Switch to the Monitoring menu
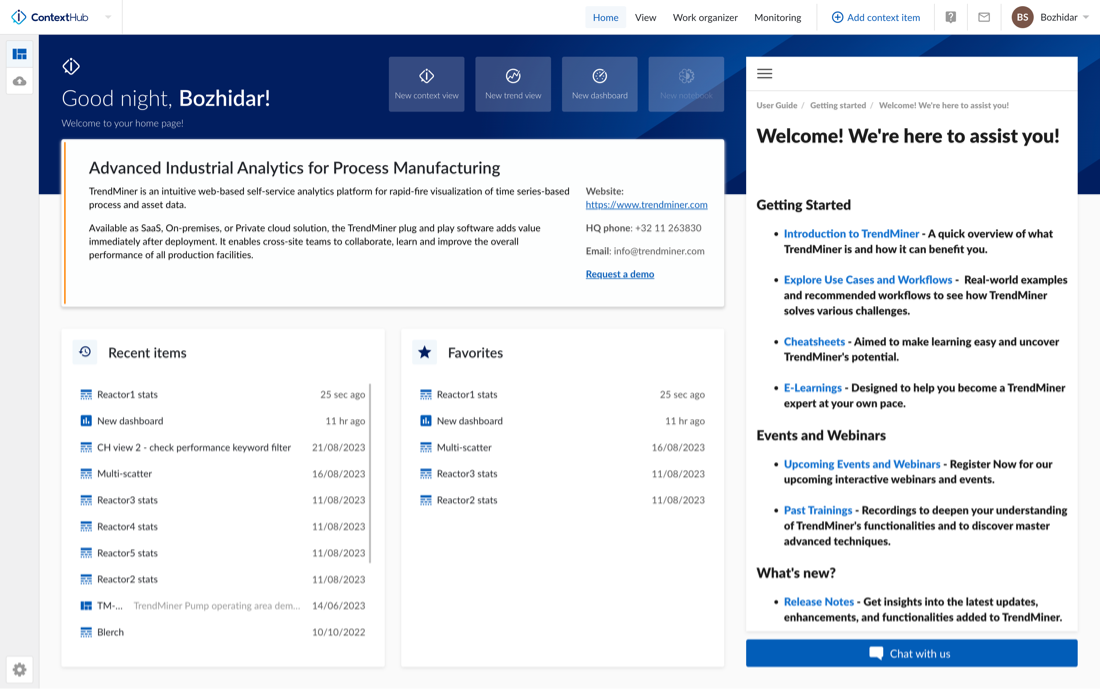 click(x=777, y=17)
